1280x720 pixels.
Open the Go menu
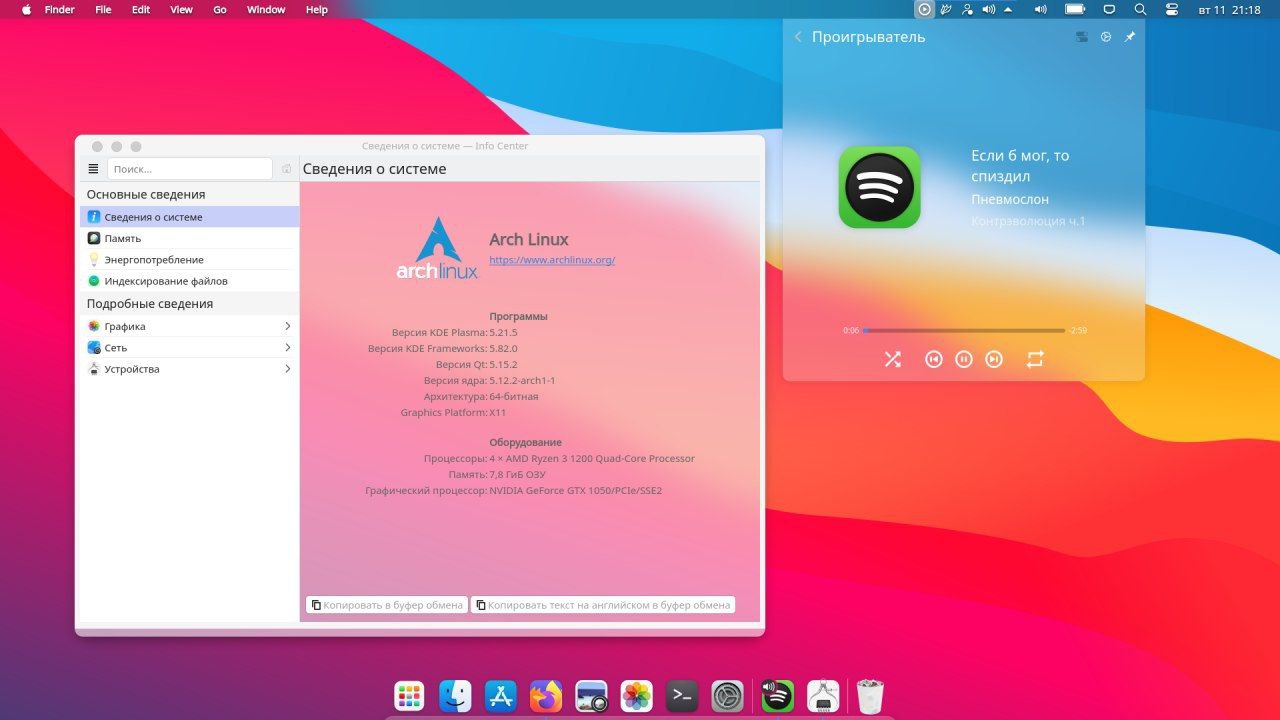coord(220,9)
